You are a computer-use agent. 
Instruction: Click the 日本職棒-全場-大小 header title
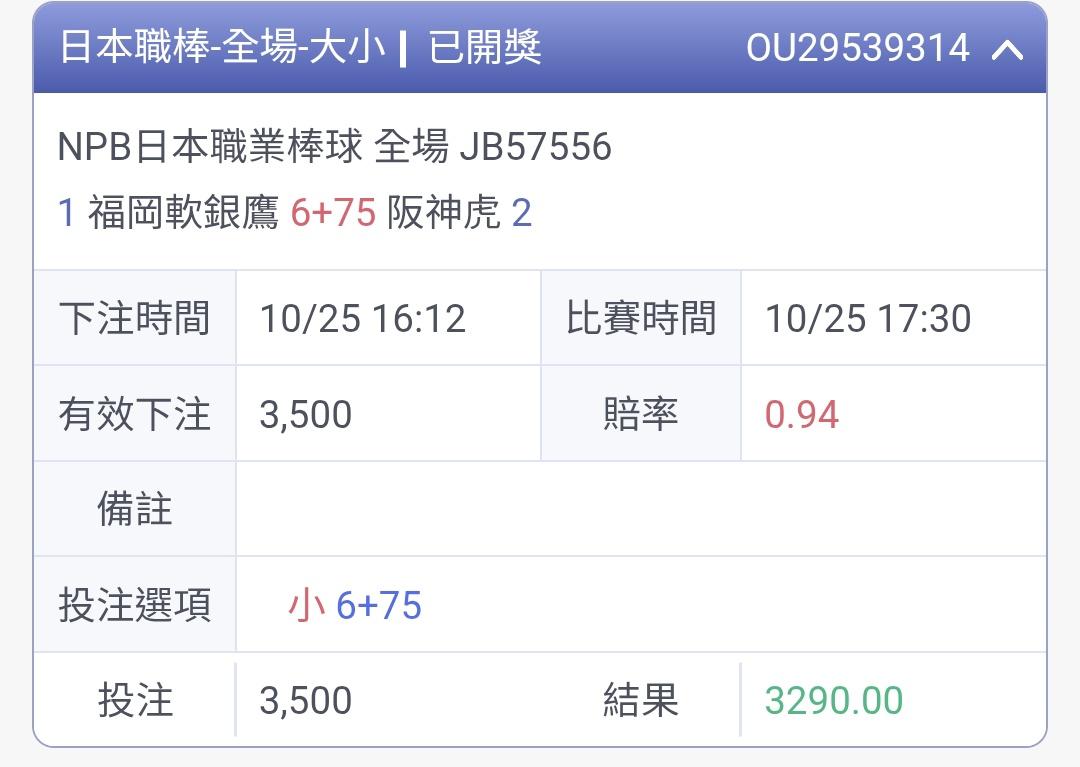(x=222, y=48)
